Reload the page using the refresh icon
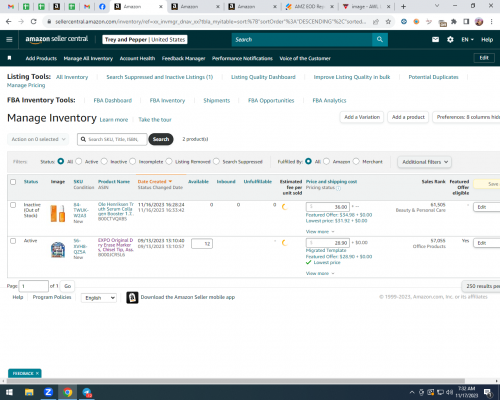 (x=33, y=22)
